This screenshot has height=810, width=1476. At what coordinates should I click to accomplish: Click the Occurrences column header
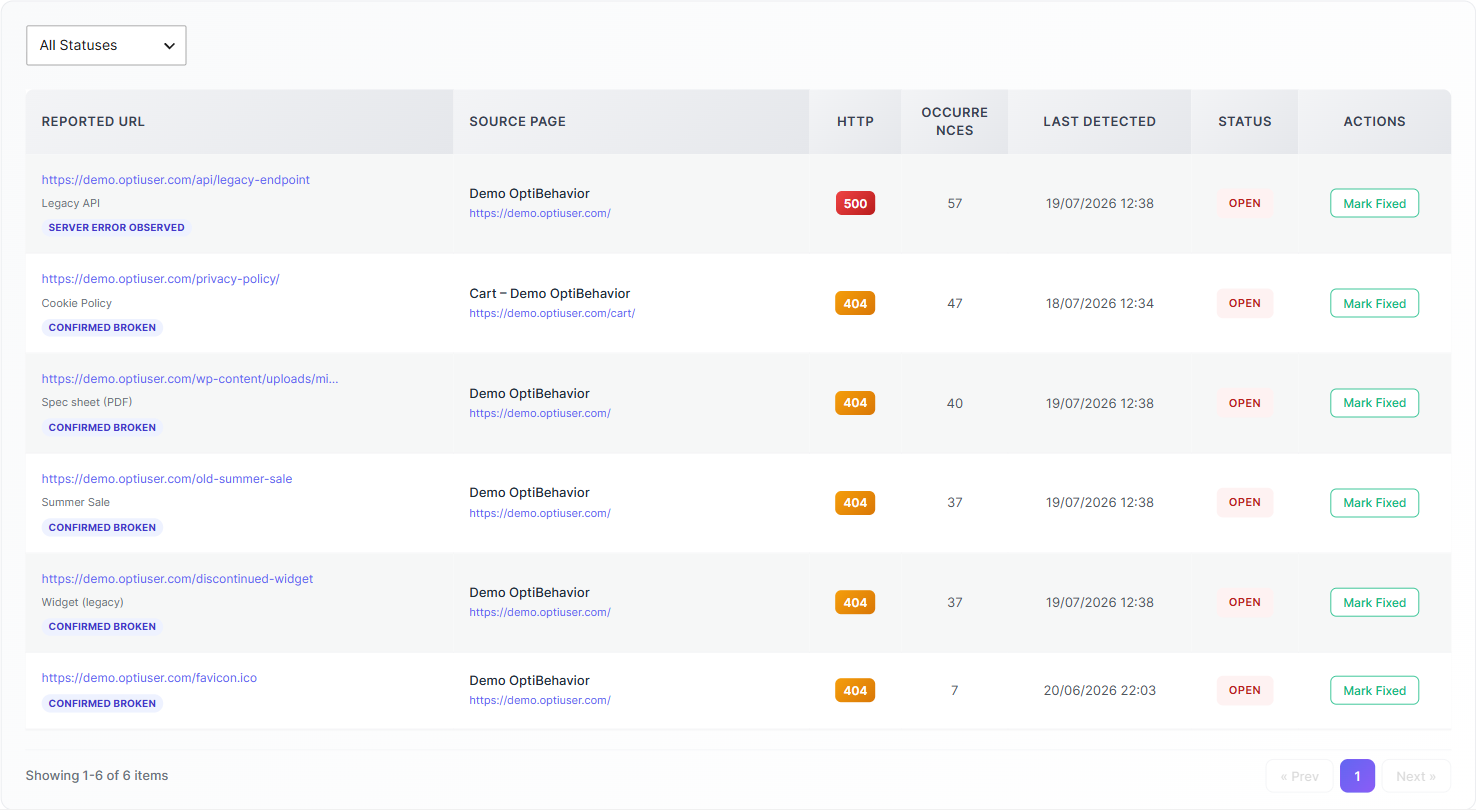[x=954, y=121]
